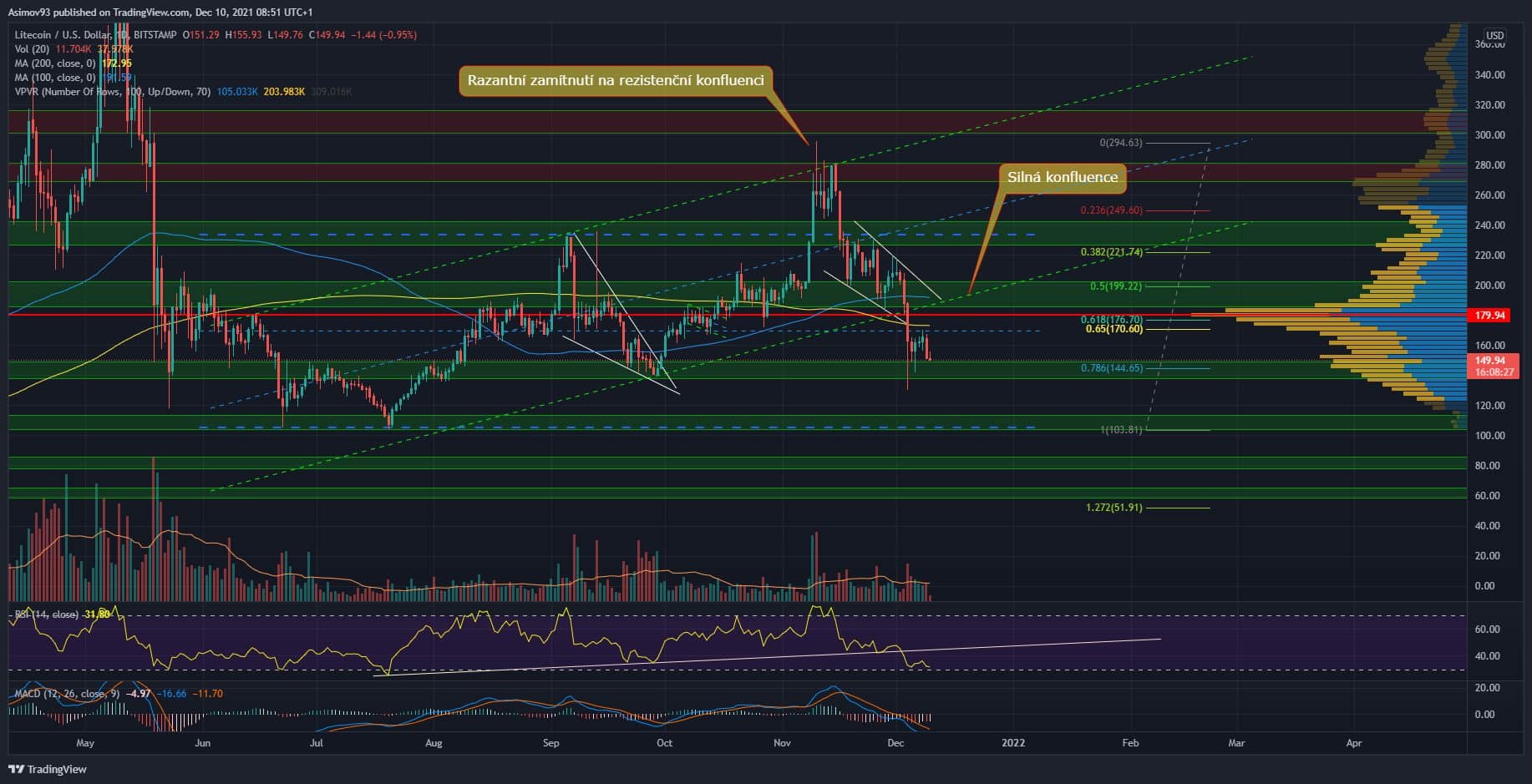The image size is (1532, 784).
Task: Select the 0.65(170.60) Fibonacci label
Action: point(1113,329)
